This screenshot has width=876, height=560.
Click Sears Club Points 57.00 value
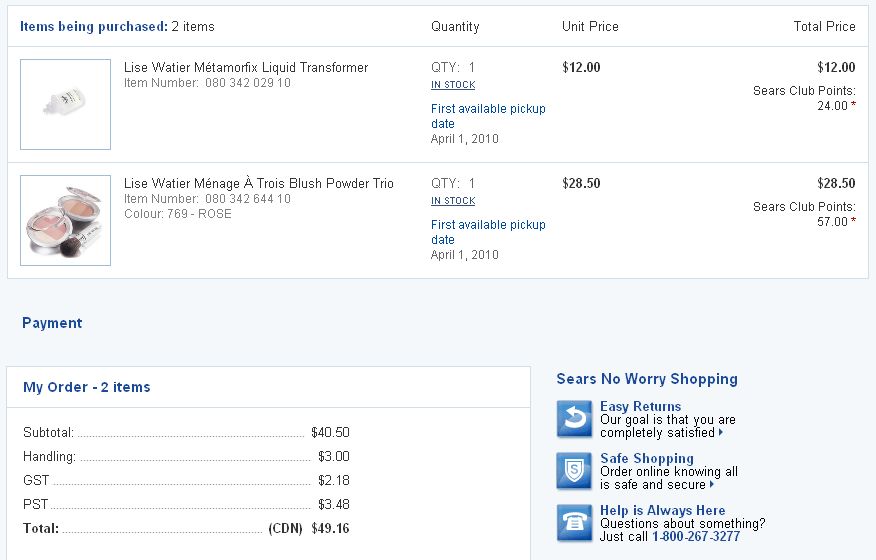(832, 221)
